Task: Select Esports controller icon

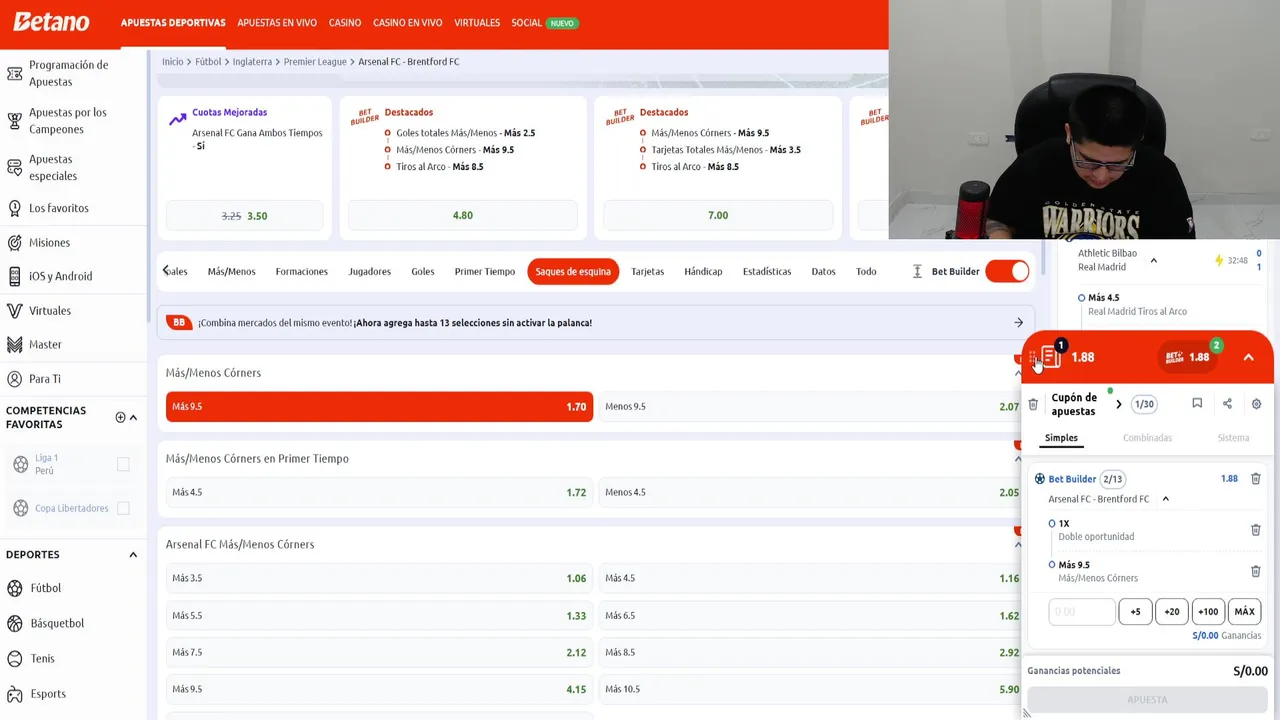Action: pos(15,693)
